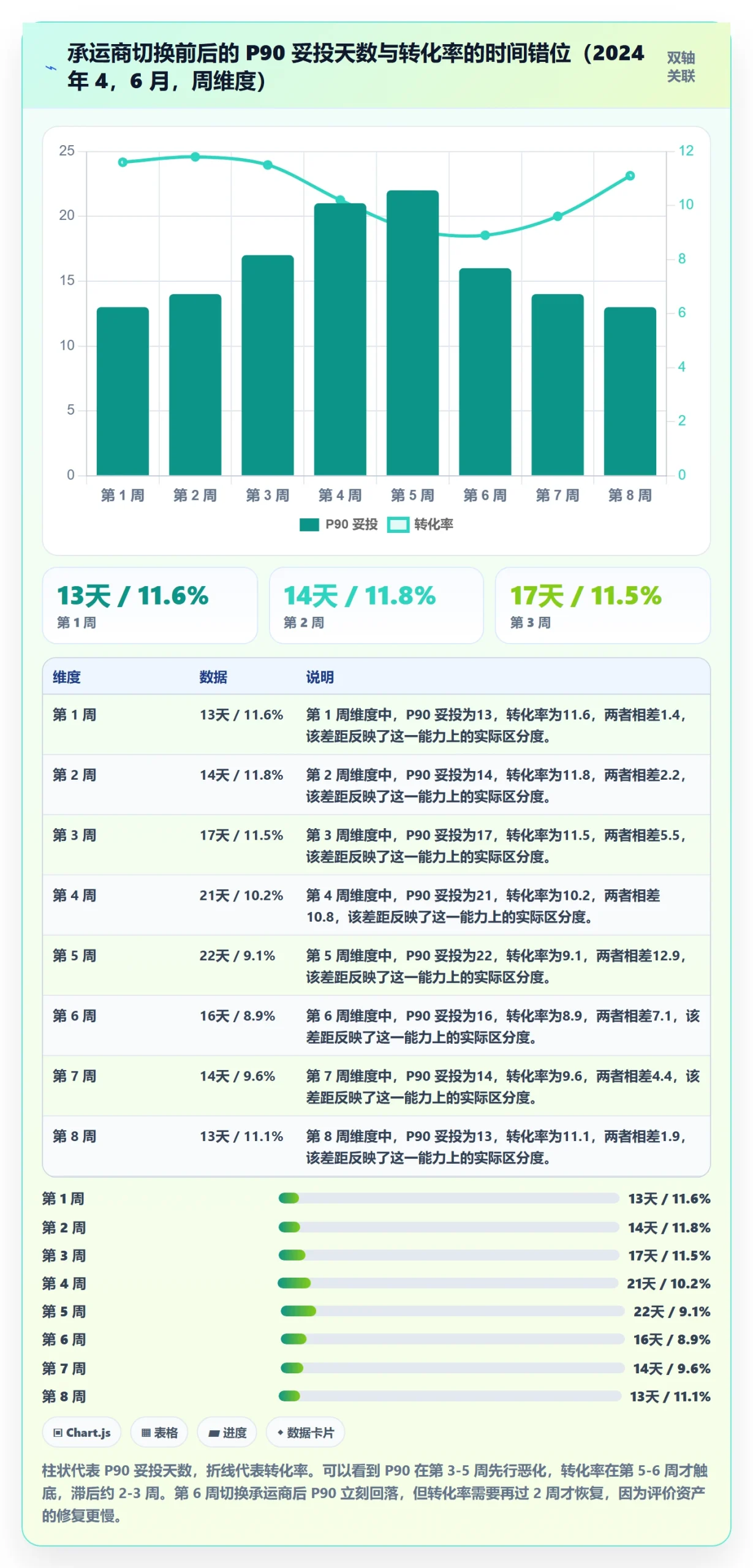Click the tallest bar for 第 5 周
The height and width of the screenshot is (1568, 753).
412,333
